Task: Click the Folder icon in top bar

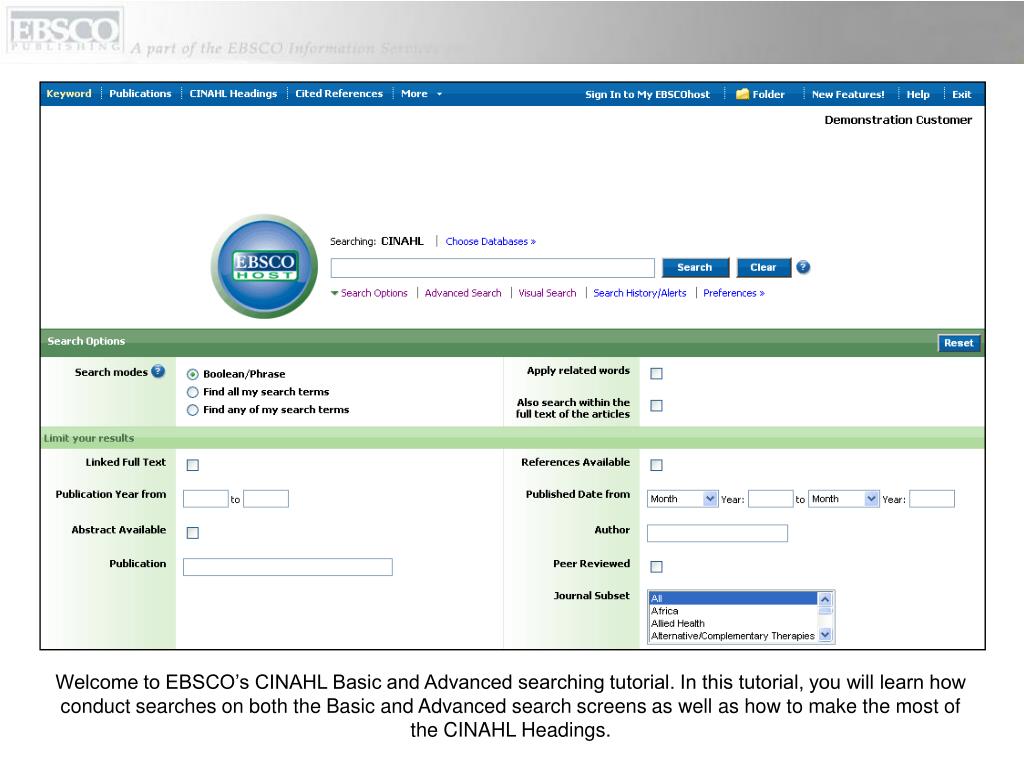Action: tap(742, 94)
